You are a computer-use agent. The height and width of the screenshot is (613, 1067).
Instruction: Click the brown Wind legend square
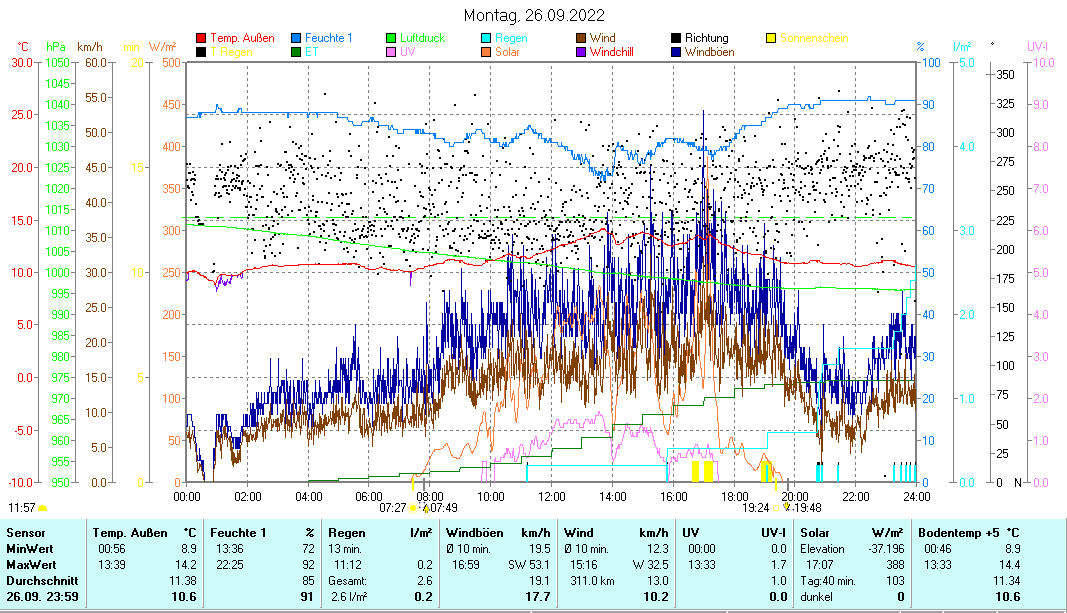582,38
